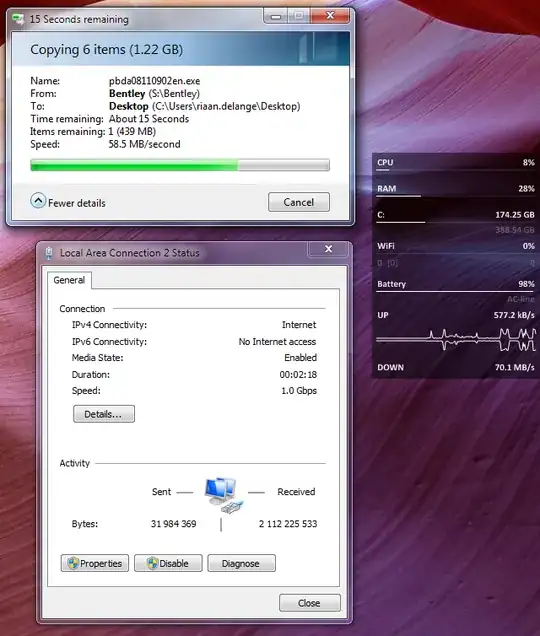This screenshot has width=540, height=636.
Task: Click the RAM 28% usage bar
Action: pyautogui.click(x=456, y=196)
